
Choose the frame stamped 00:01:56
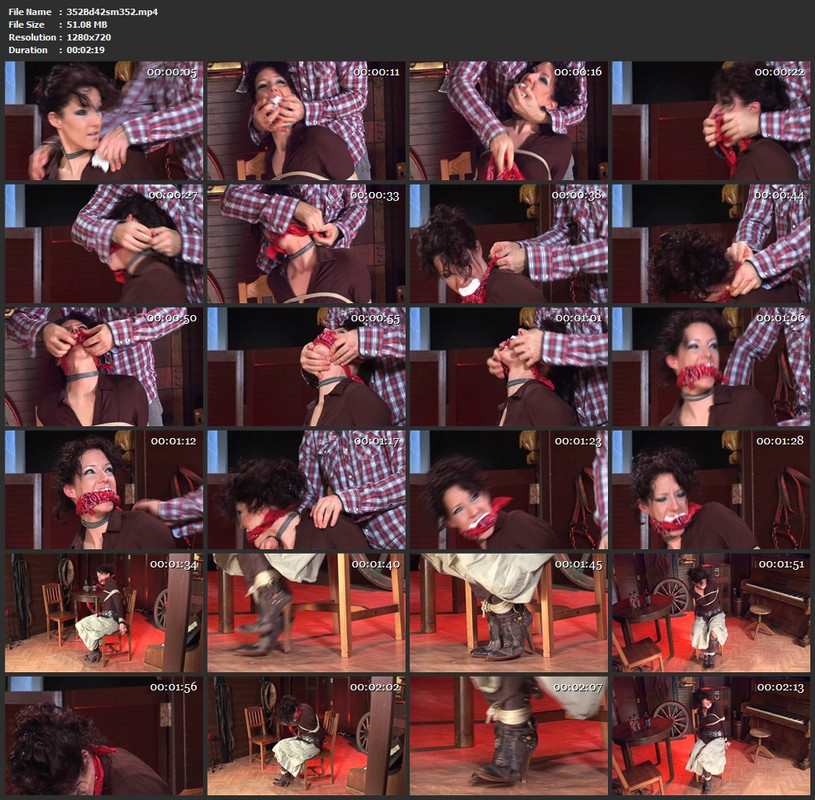[104, 736]
